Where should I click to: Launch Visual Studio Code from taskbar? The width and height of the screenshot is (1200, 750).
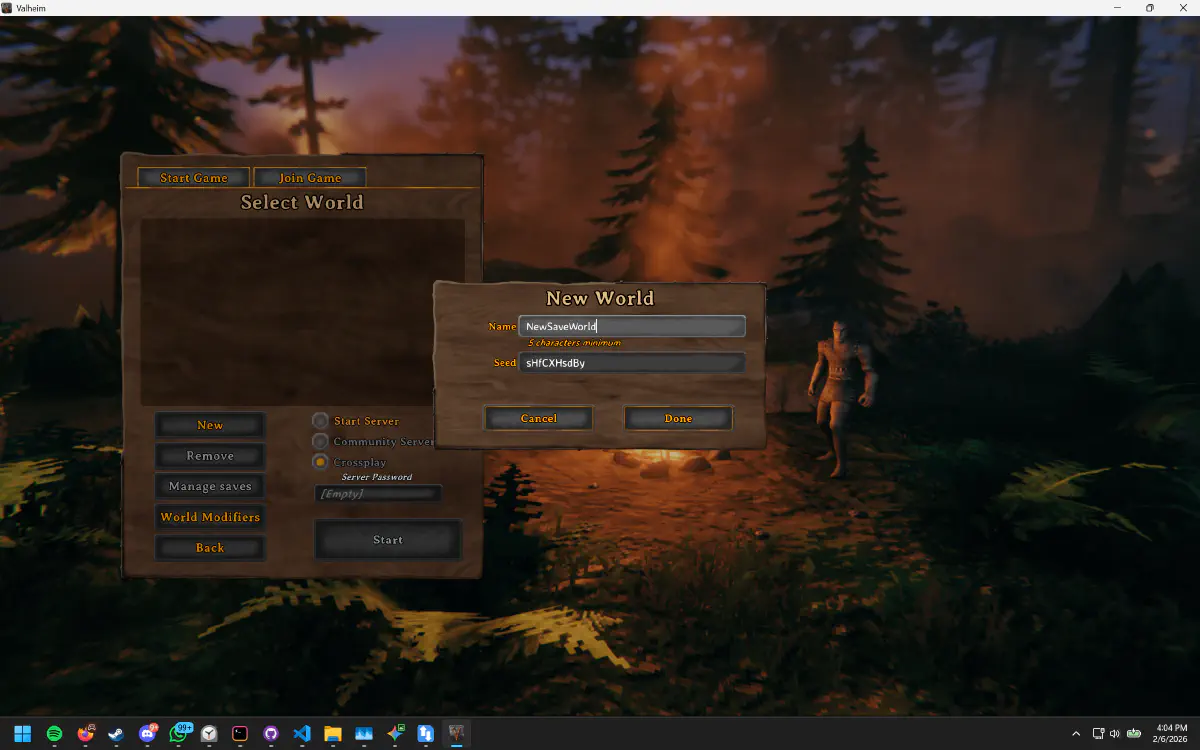[302, 733]
